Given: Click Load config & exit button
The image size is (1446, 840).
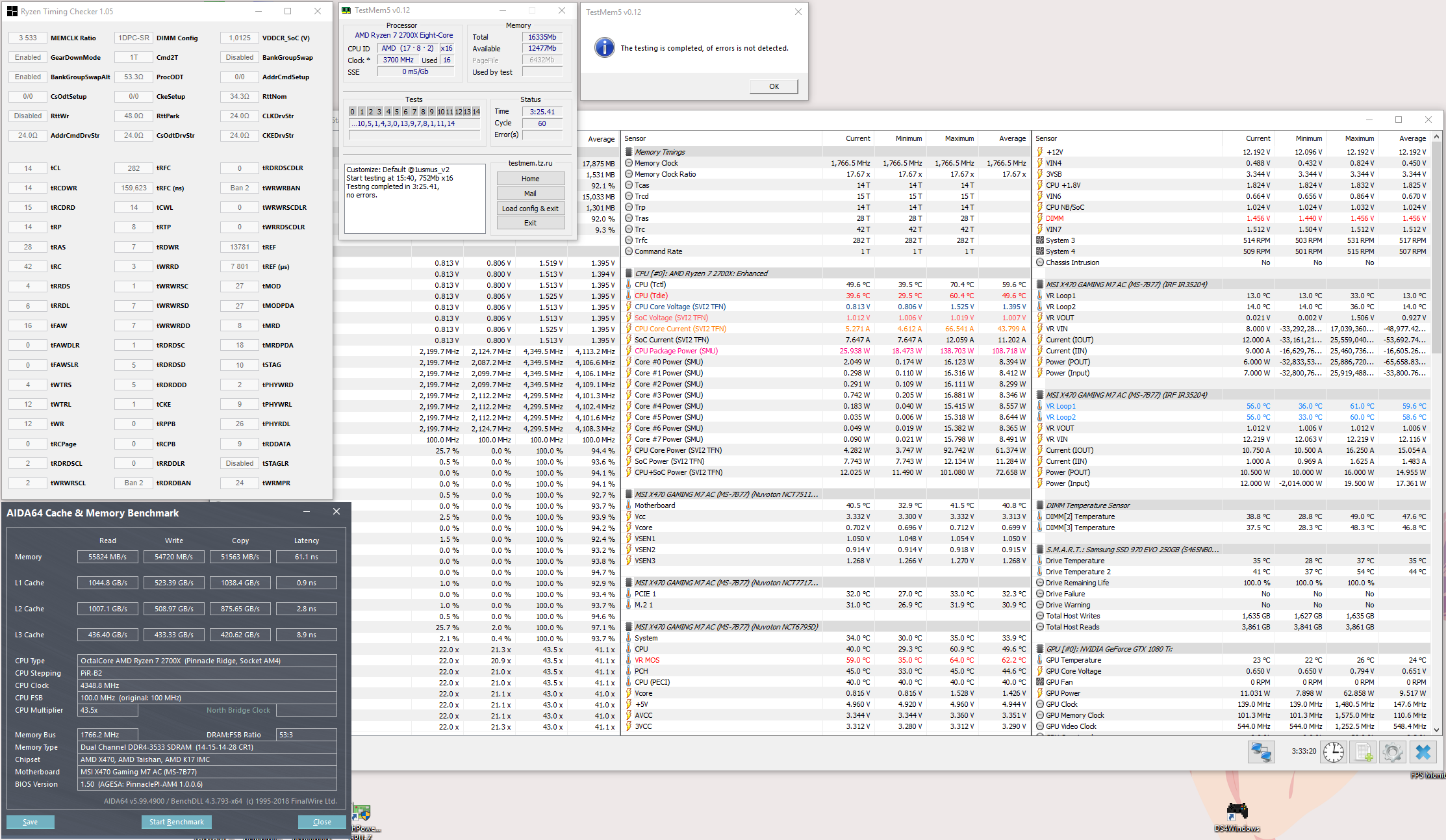Looking at the screenshot, I should point(530,209).
